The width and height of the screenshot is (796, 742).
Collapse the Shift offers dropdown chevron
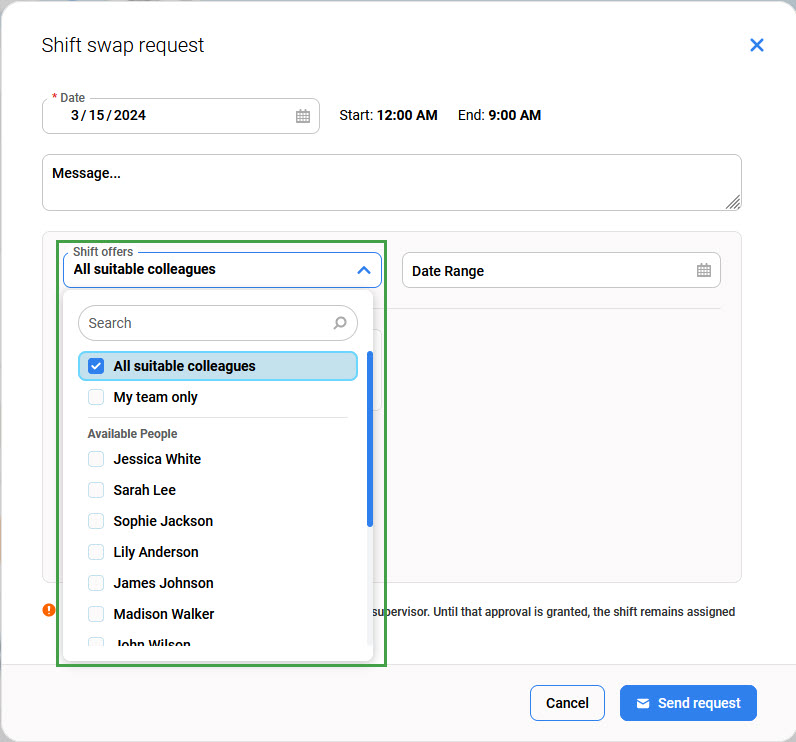click(363, 270)
